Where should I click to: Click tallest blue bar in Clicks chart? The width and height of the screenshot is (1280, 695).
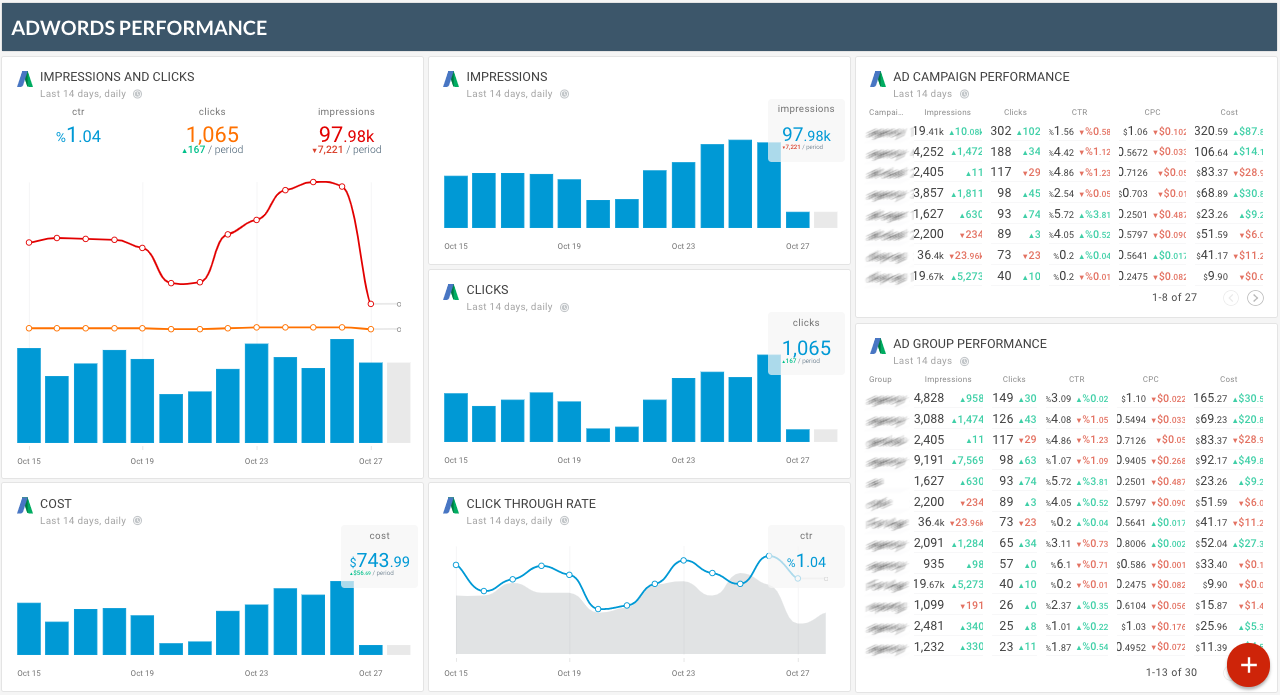click(x=768, y=398)
